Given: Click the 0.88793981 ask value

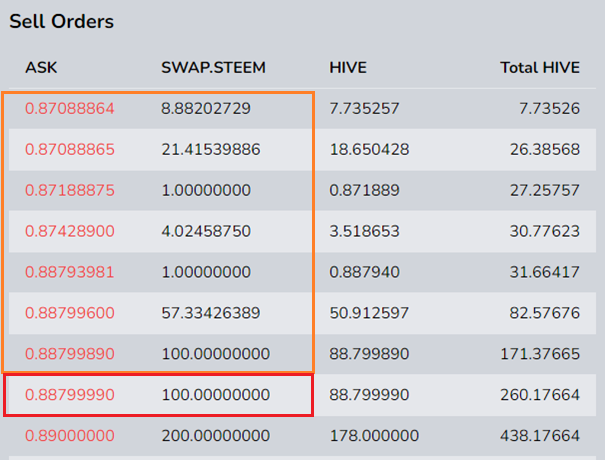Looking at the screenshot, I should (69, 272).
